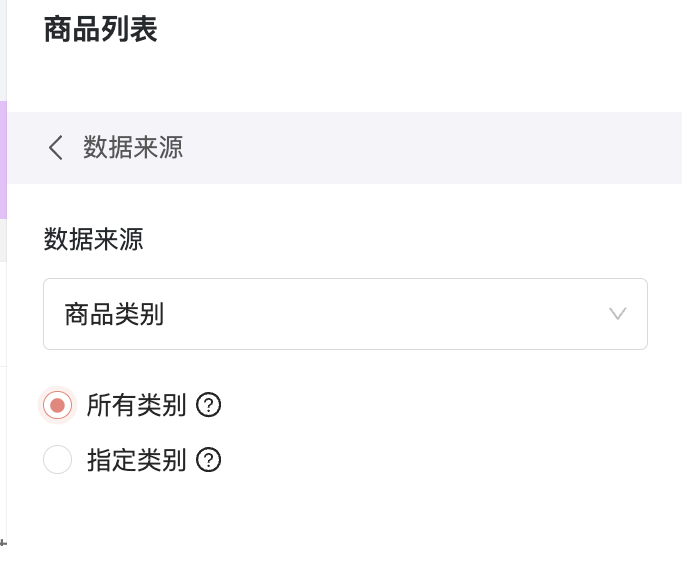This screenshot has width=682, height=586.
Task: Click the 数据来源 header title text
Action: coord(133,147)
